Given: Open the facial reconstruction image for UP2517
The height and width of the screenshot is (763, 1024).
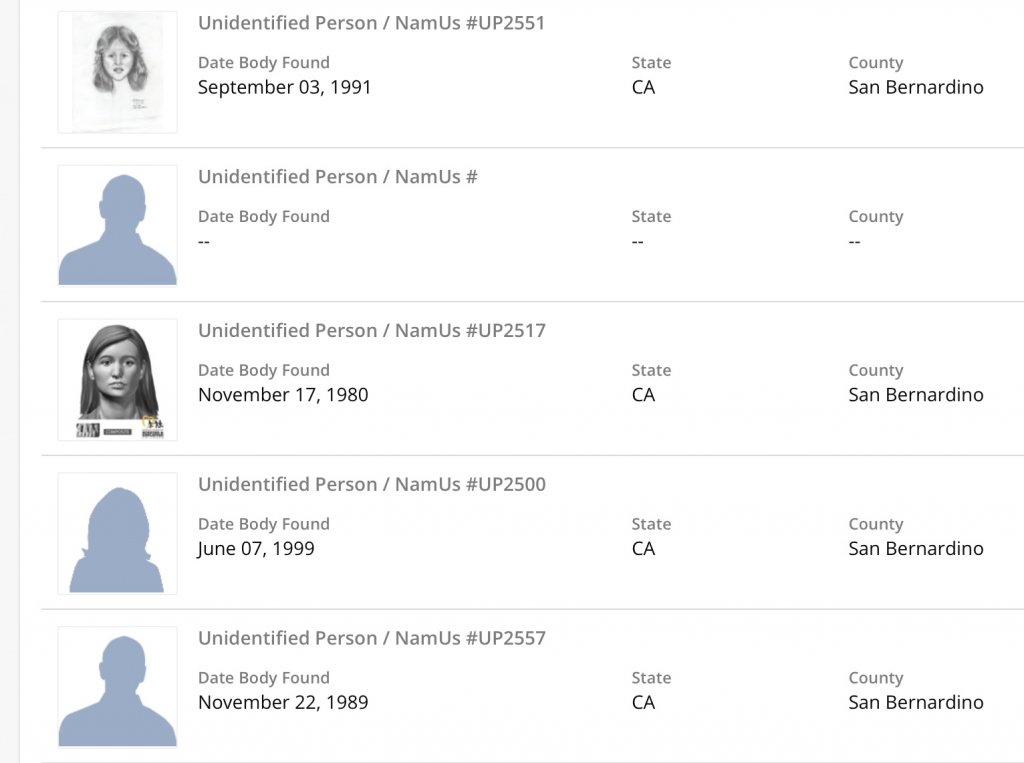Looking at the screenshot, I should [117, 380].
